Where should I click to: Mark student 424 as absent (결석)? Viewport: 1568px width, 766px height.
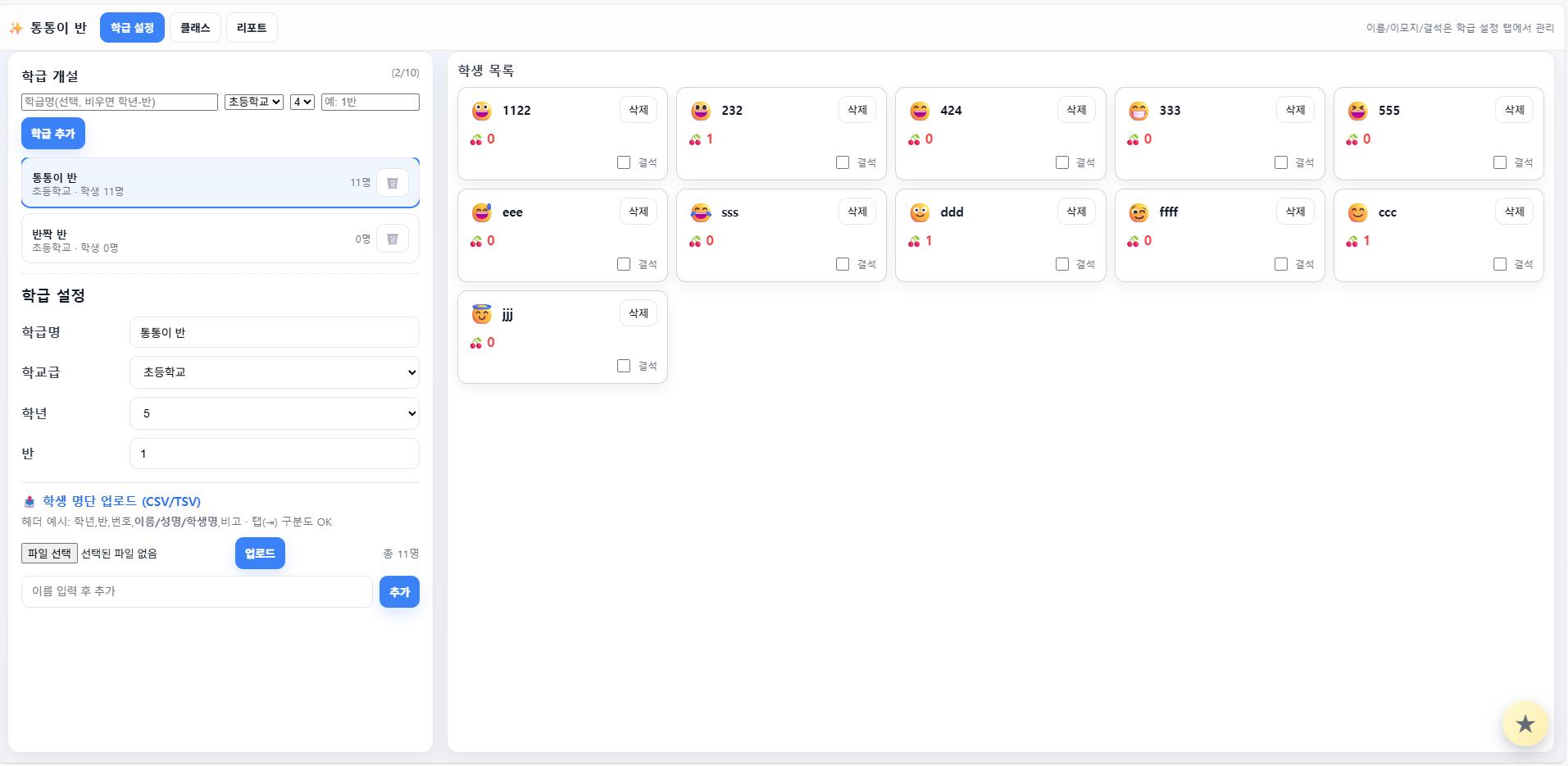(1062, 162)
